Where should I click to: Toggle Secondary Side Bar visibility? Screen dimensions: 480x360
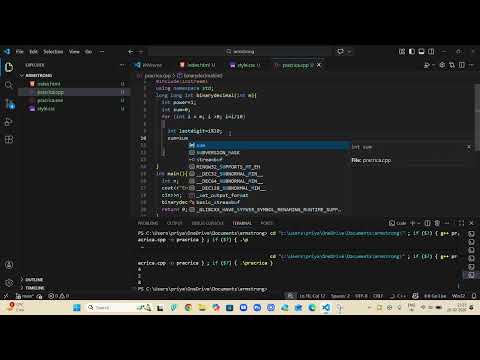pos(431,52)
